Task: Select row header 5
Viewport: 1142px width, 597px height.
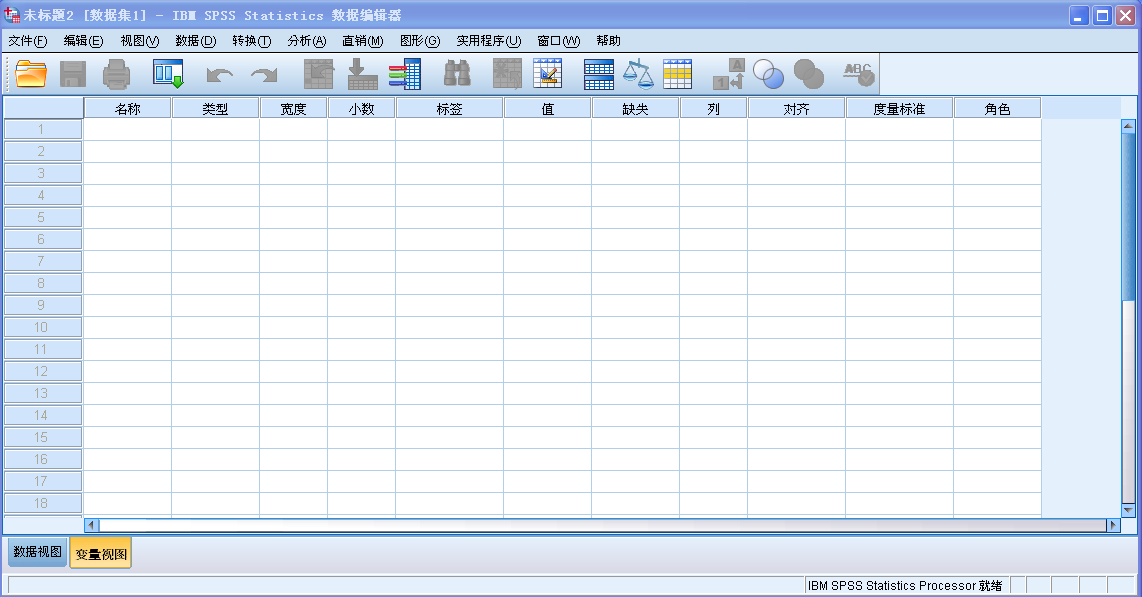Action: pos(43,217)
